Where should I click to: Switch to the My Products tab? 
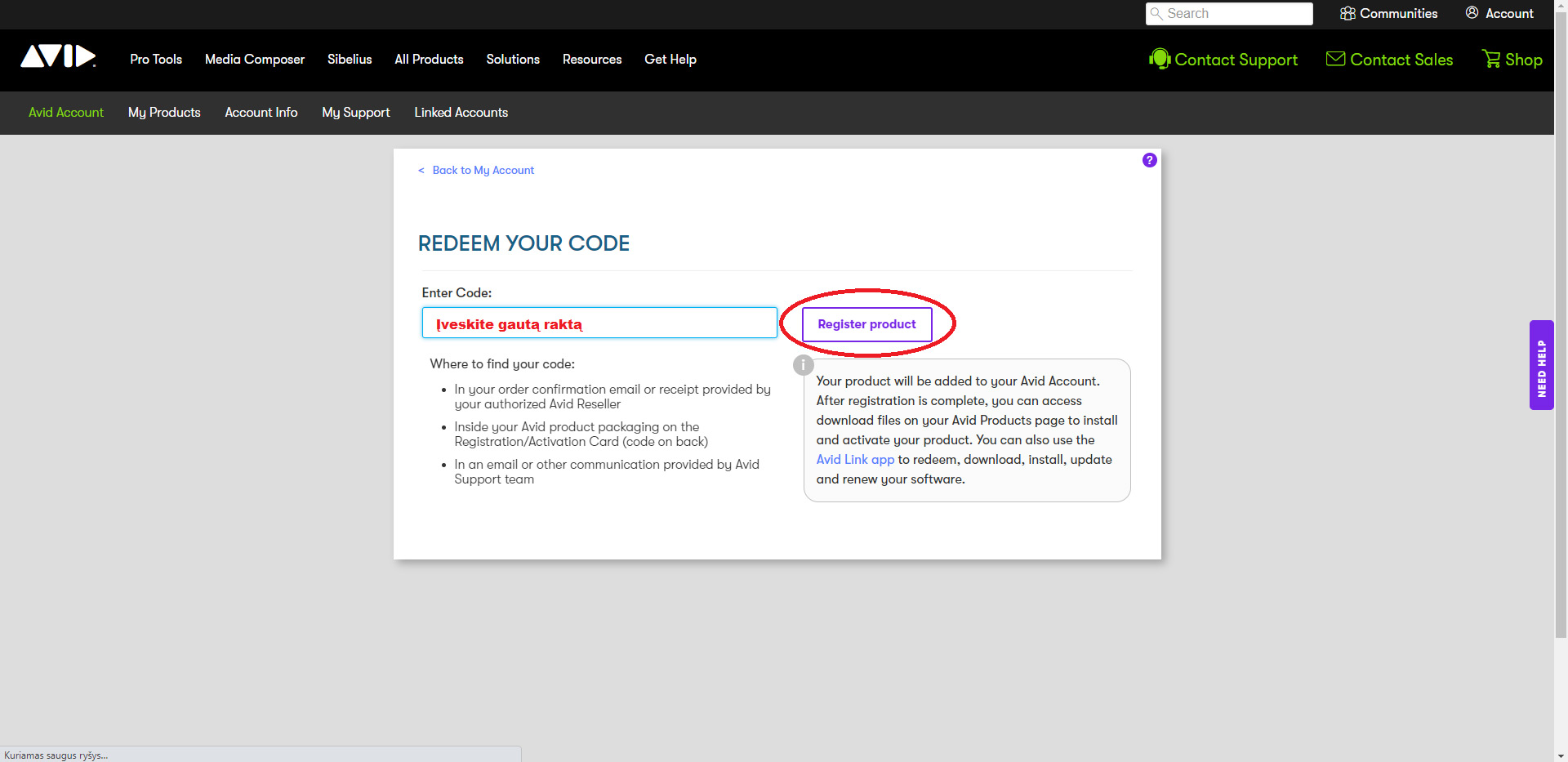click(x=164, y=113)
